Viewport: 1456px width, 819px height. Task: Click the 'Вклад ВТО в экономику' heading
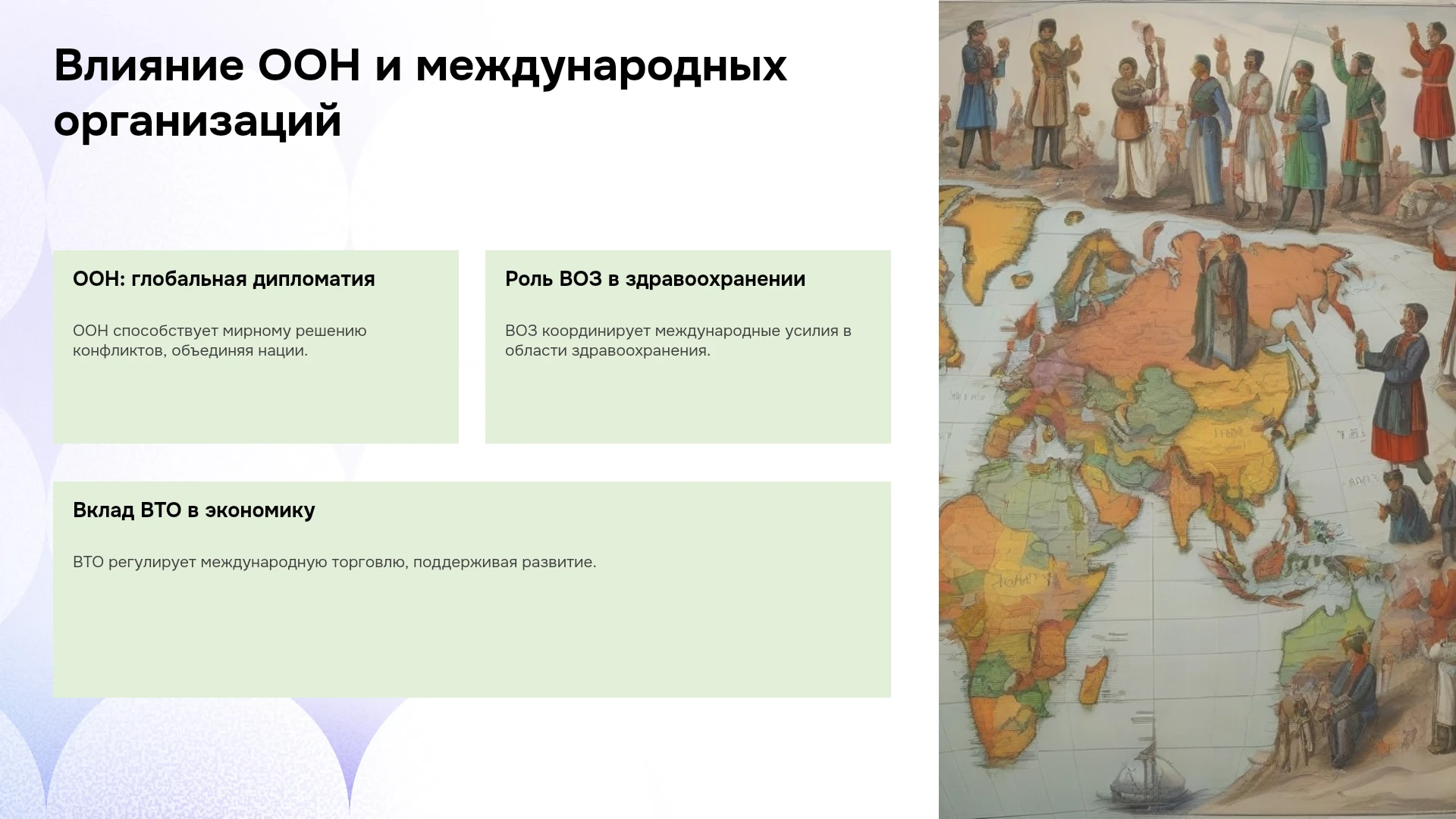tap(193, 510)
